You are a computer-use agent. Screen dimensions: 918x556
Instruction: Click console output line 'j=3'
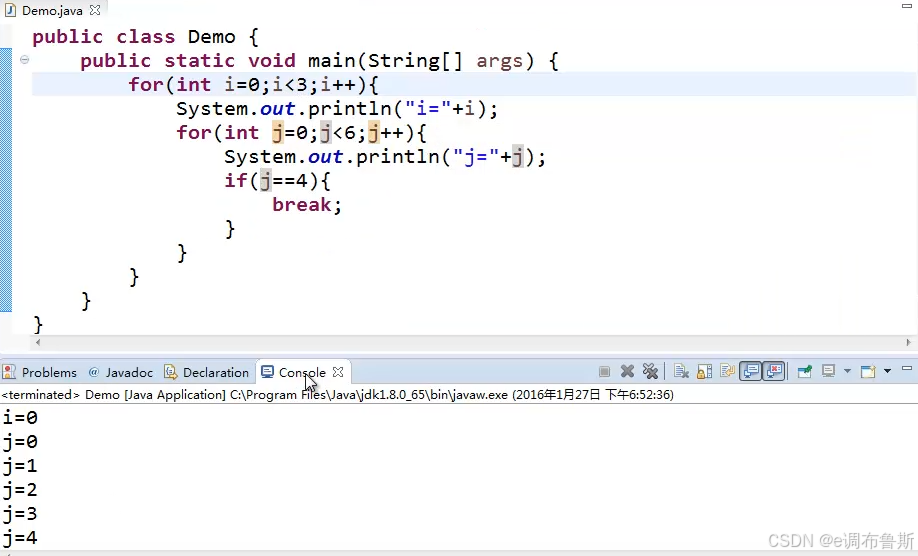20,514
